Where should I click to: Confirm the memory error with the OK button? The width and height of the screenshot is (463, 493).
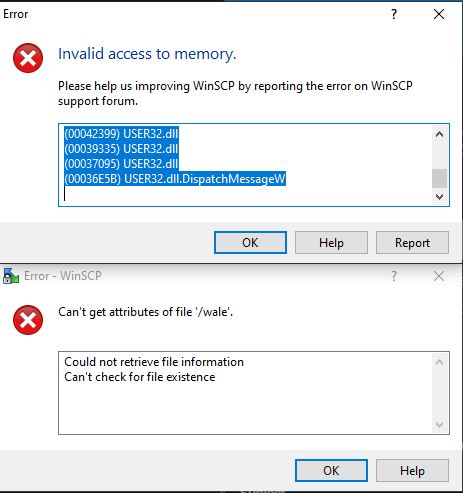250,243
